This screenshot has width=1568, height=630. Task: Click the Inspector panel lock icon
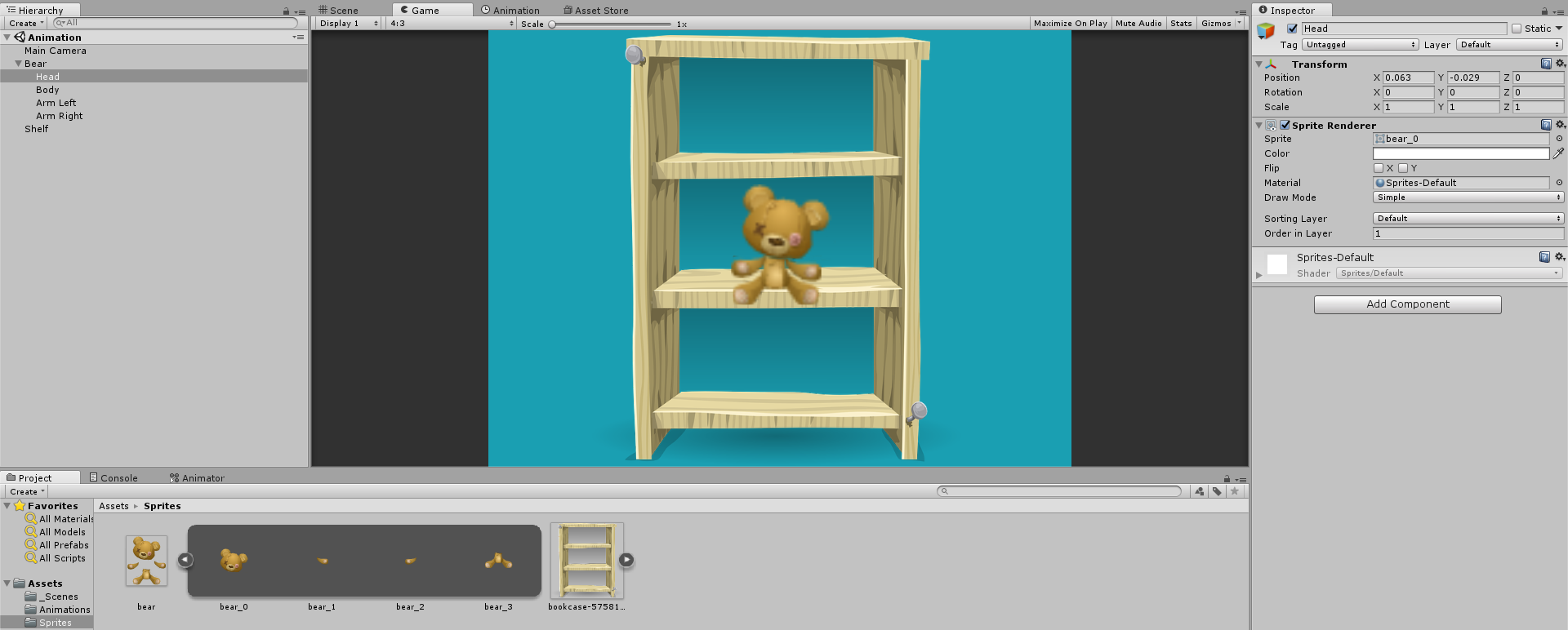(1544, 11)
